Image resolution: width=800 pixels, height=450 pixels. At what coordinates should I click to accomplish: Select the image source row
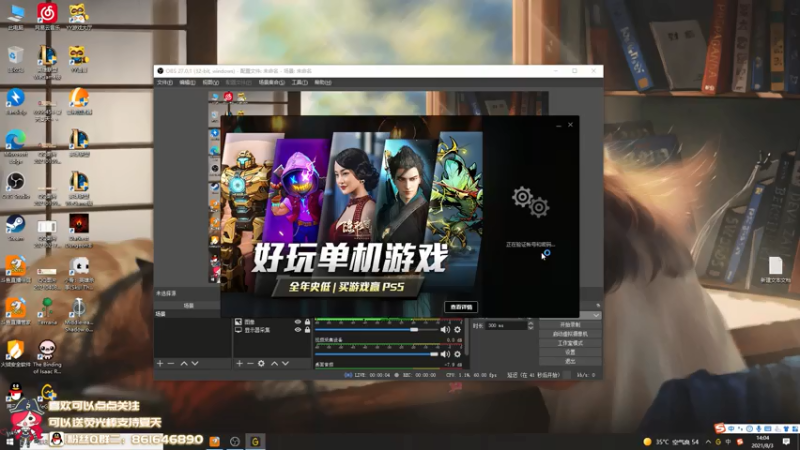tap(272, 322)
